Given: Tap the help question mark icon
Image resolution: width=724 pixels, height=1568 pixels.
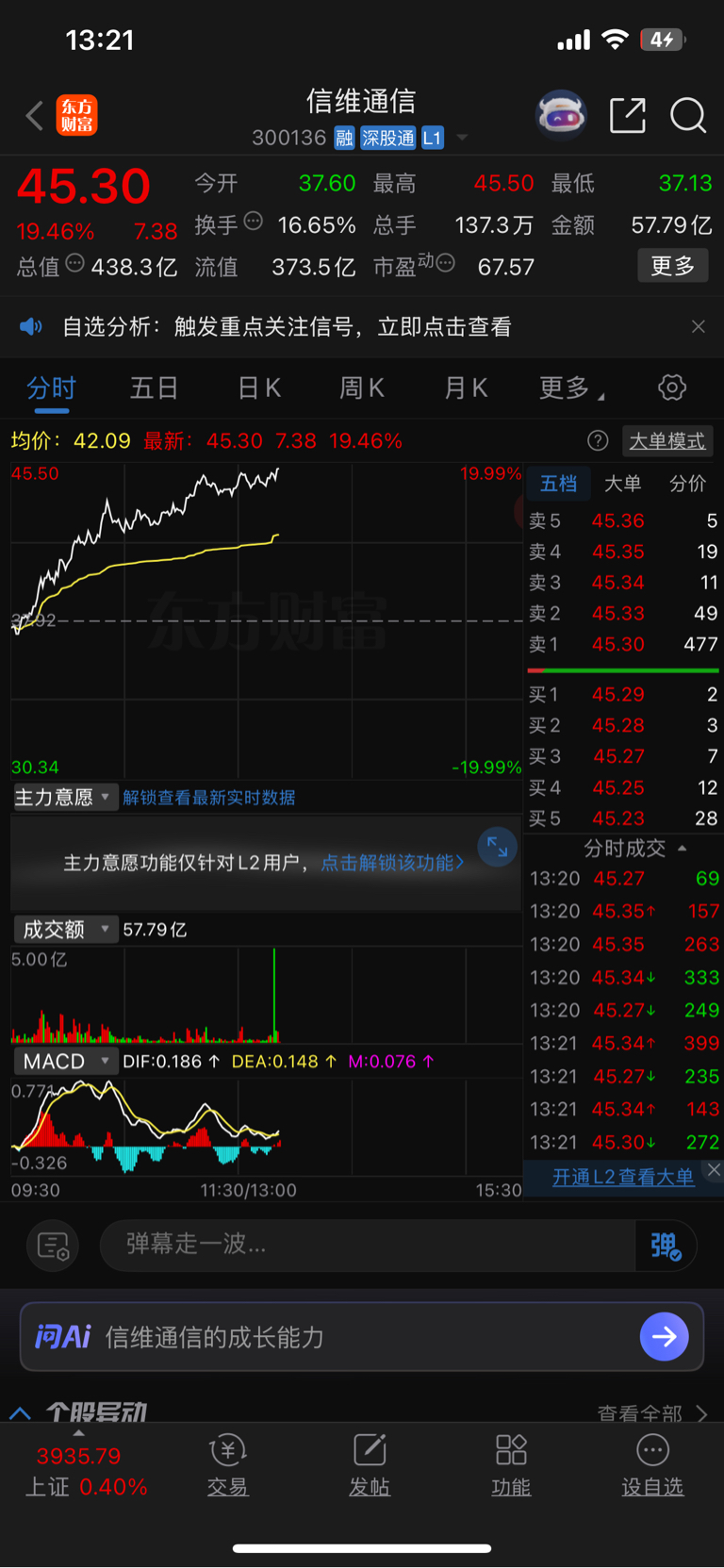Looking at the screenshot, I should 598,440.
